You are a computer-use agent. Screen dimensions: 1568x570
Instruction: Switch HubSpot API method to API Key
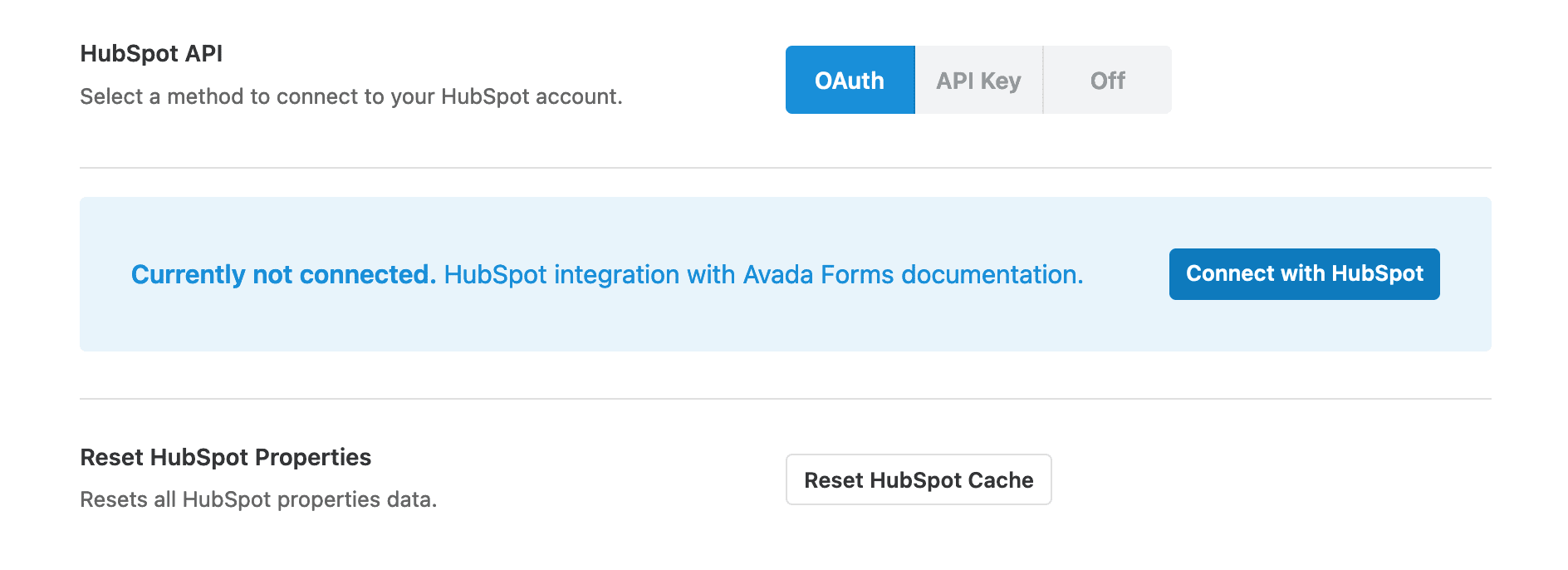[x=978, y=80]
